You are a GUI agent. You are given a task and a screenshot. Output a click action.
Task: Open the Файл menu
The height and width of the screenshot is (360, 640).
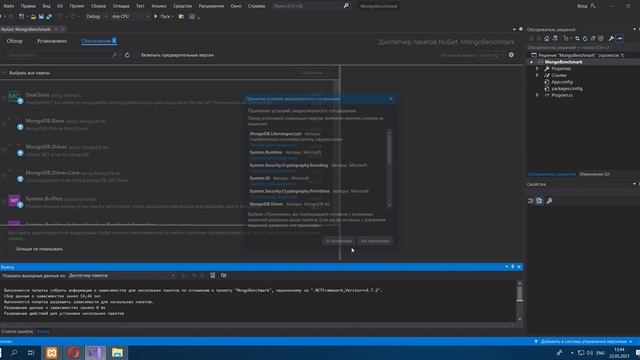(x=9, y=6)
